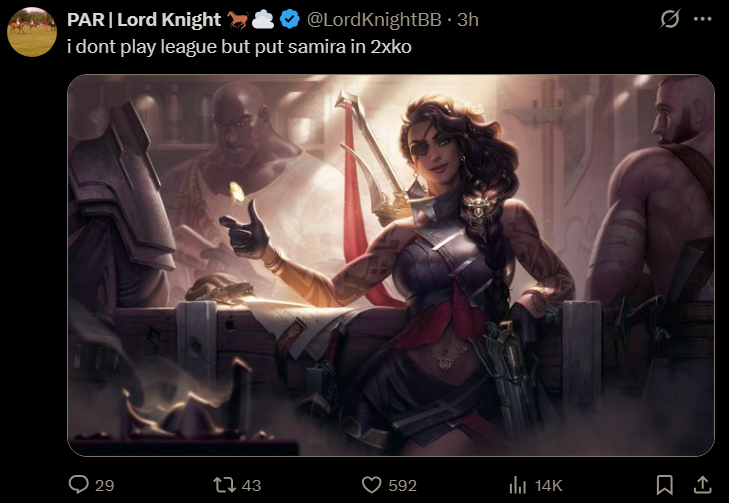
Task: Click the reply speech bubble icon
Action: click(x=79, y=484)
